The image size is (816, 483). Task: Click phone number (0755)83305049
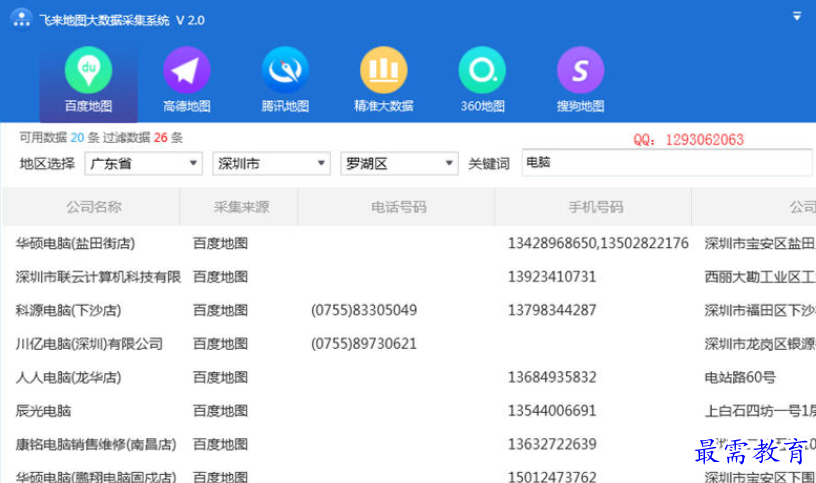[364, 310]
